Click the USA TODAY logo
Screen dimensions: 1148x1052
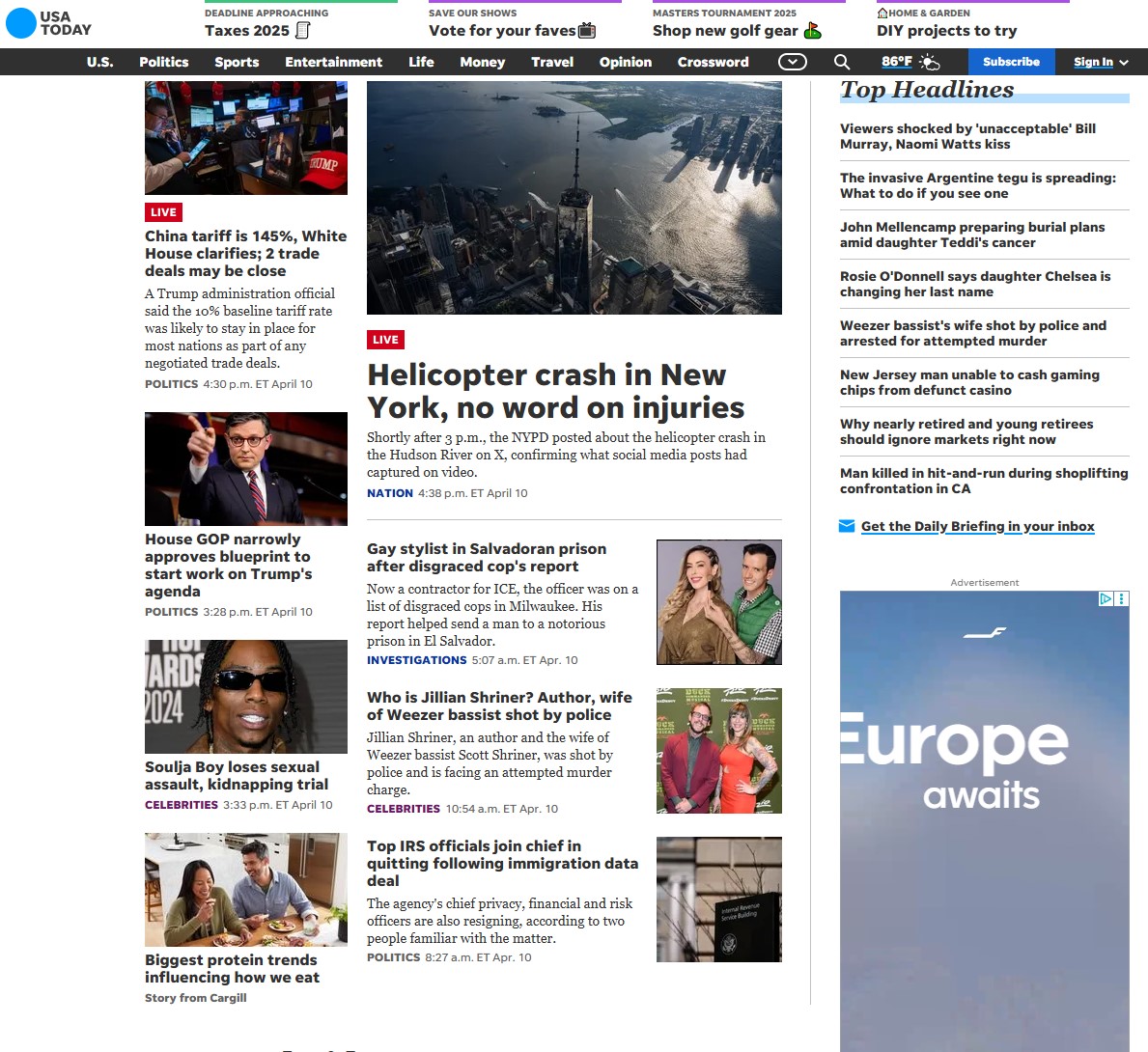tap(48, 23)
